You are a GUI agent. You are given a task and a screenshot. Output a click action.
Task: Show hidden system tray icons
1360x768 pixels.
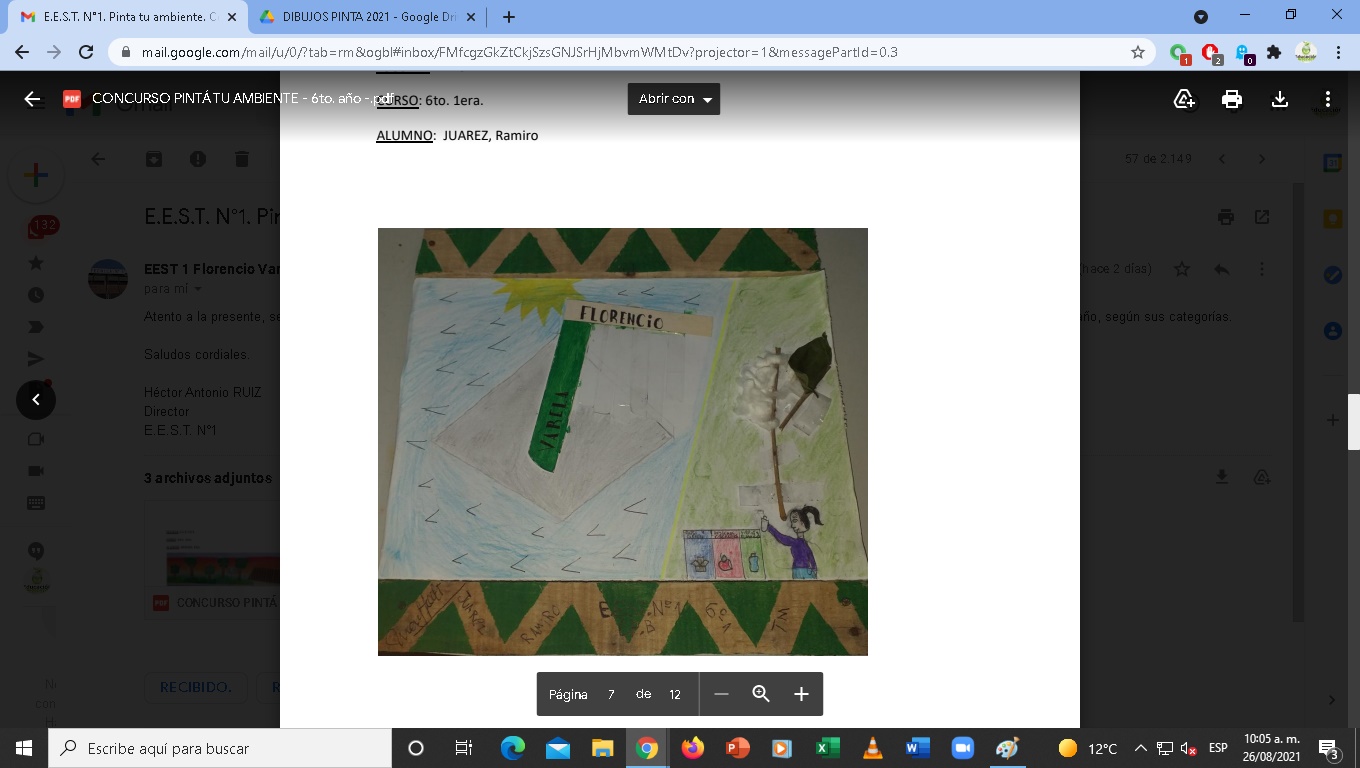1140,748
